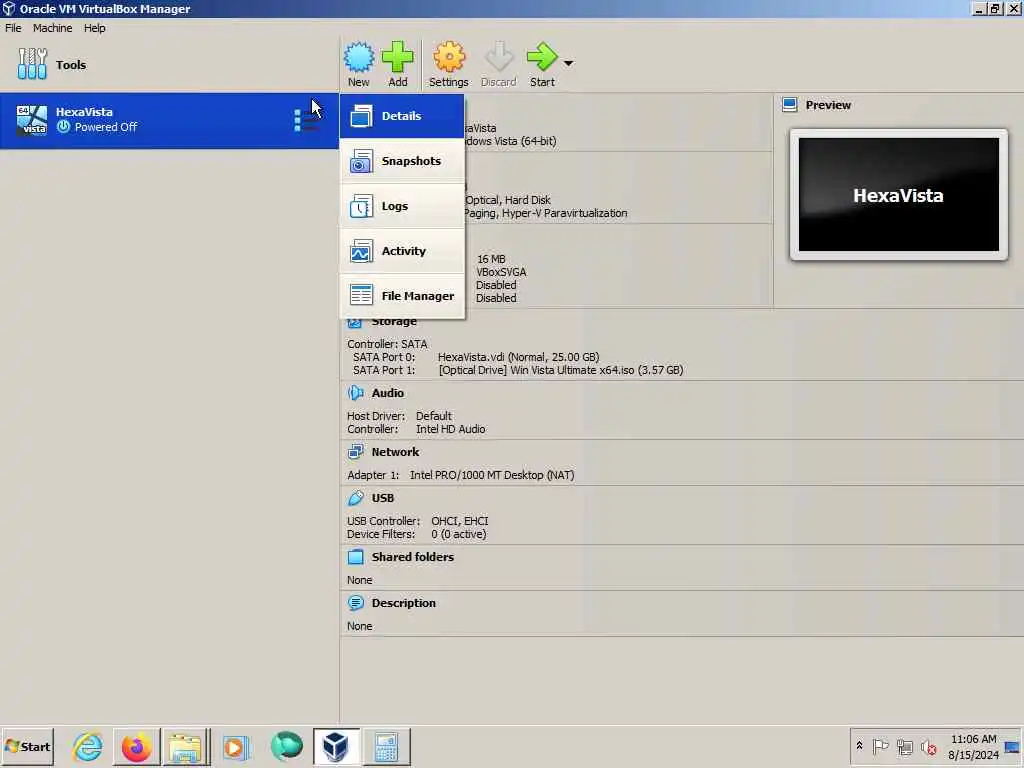1024x768 pixels.
Task: Click the Preview section monitor icon
Action: click(x=790, y=104)
